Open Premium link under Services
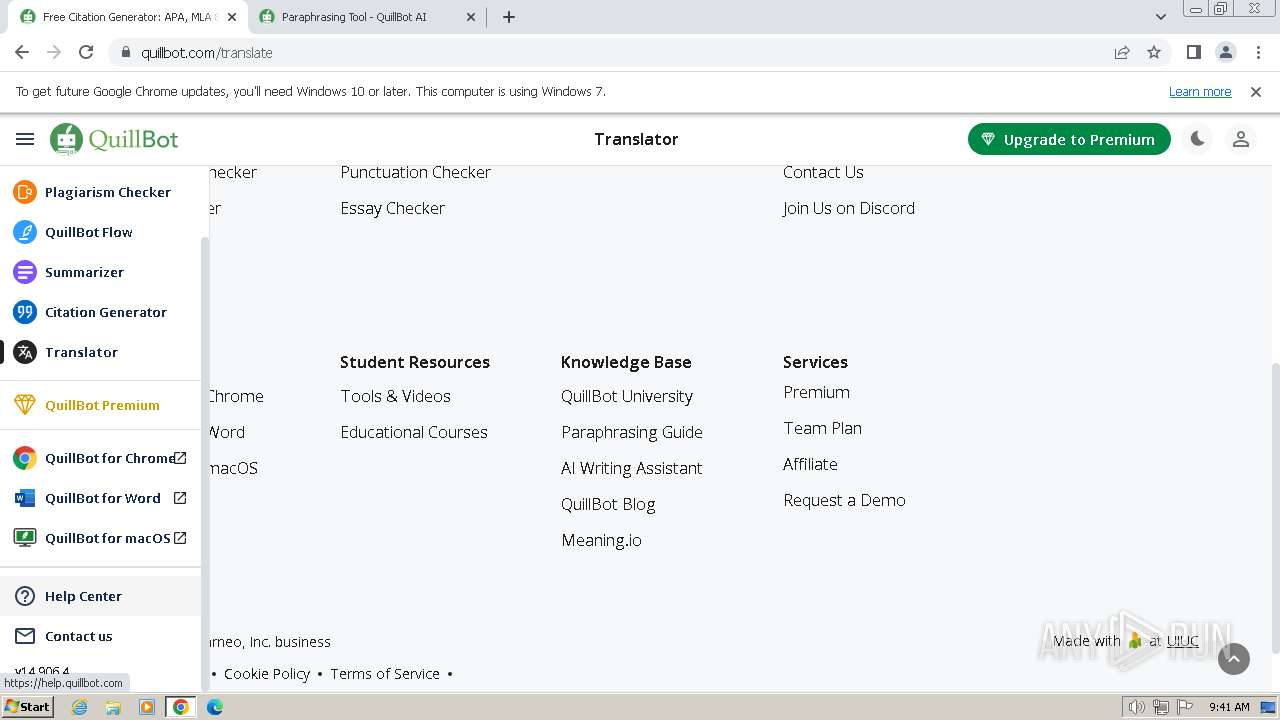1280x720 pixels. 816,392
